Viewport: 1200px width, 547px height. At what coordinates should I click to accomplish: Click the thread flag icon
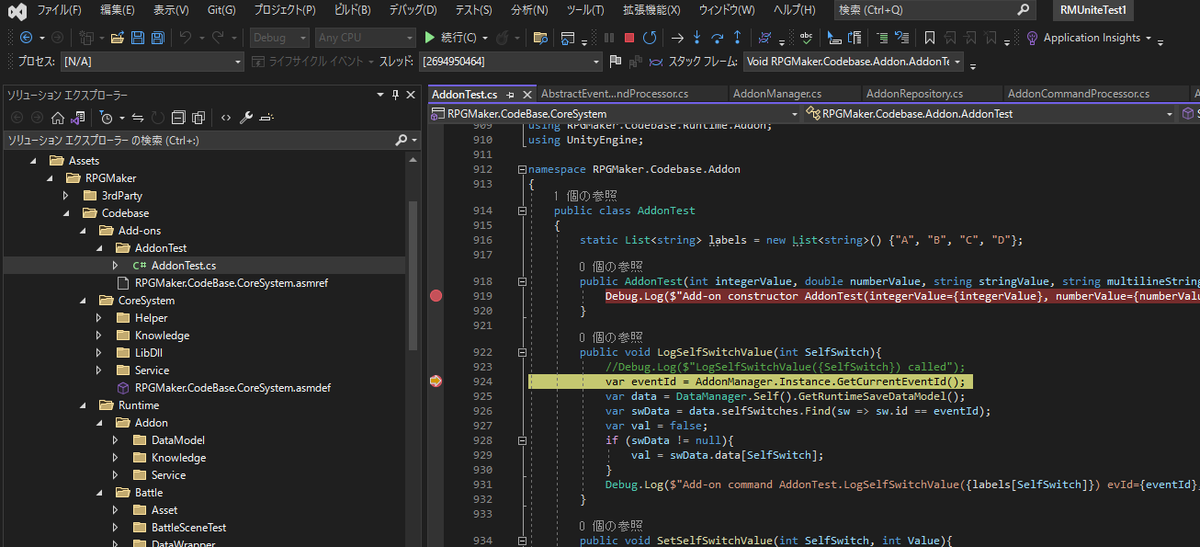614,62
